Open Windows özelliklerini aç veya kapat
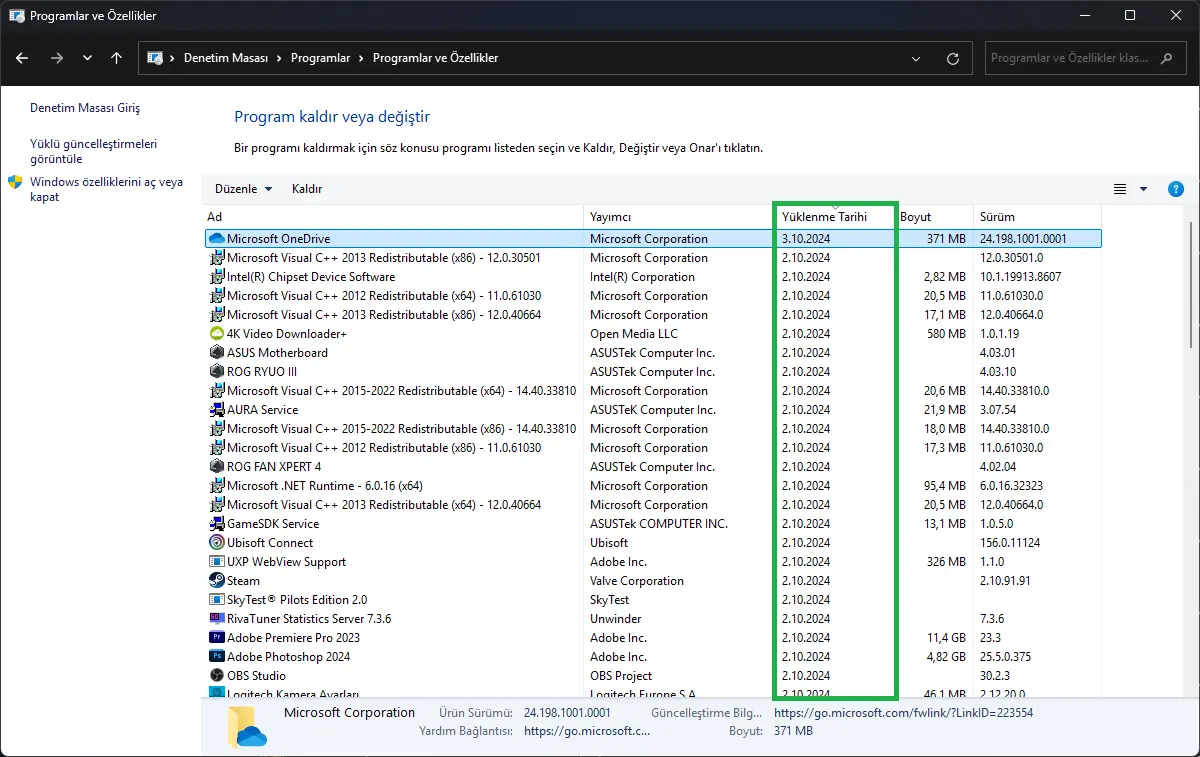Screen dimensions: 1200x757 coord(106,189)
